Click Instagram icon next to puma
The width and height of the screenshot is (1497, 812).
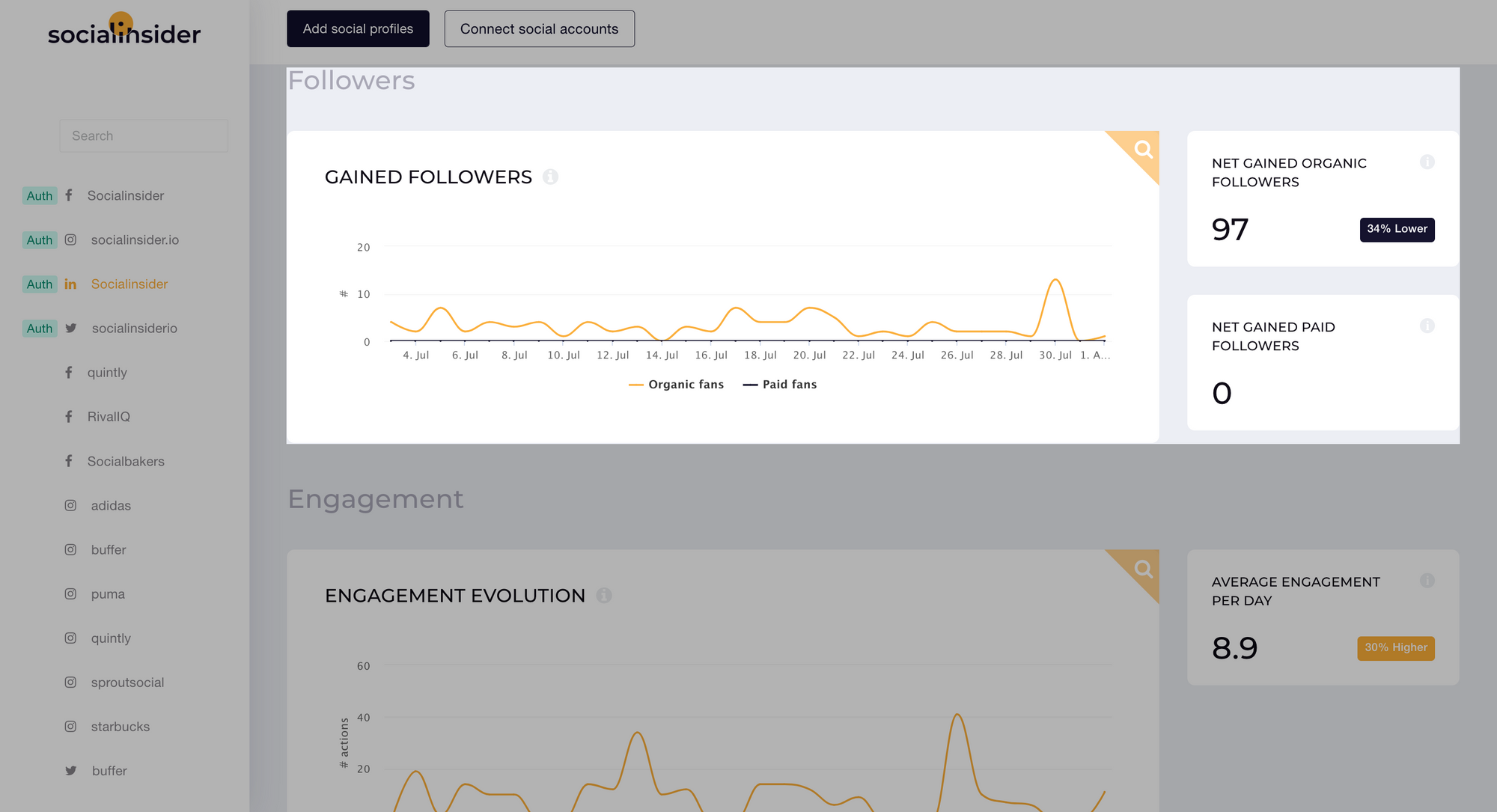tap(70, 593)
